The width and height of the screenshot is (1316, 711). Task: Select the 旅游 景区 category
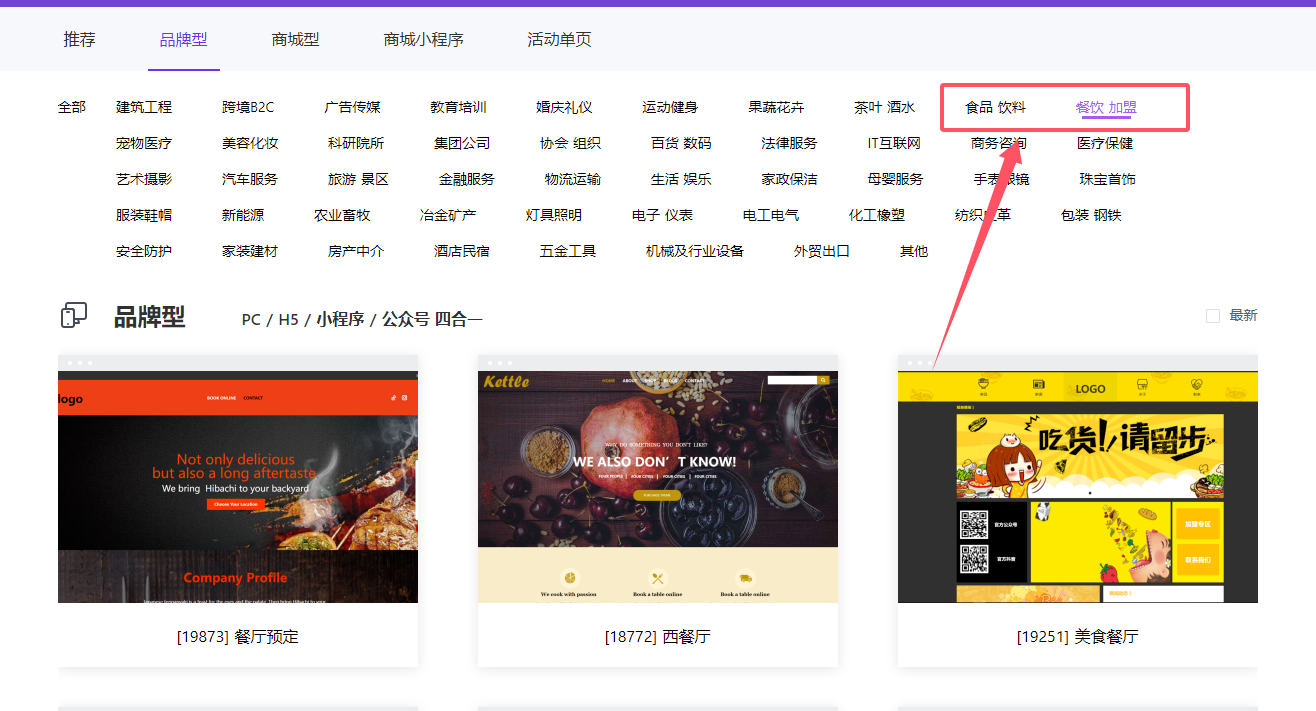[x=358, y=179]
